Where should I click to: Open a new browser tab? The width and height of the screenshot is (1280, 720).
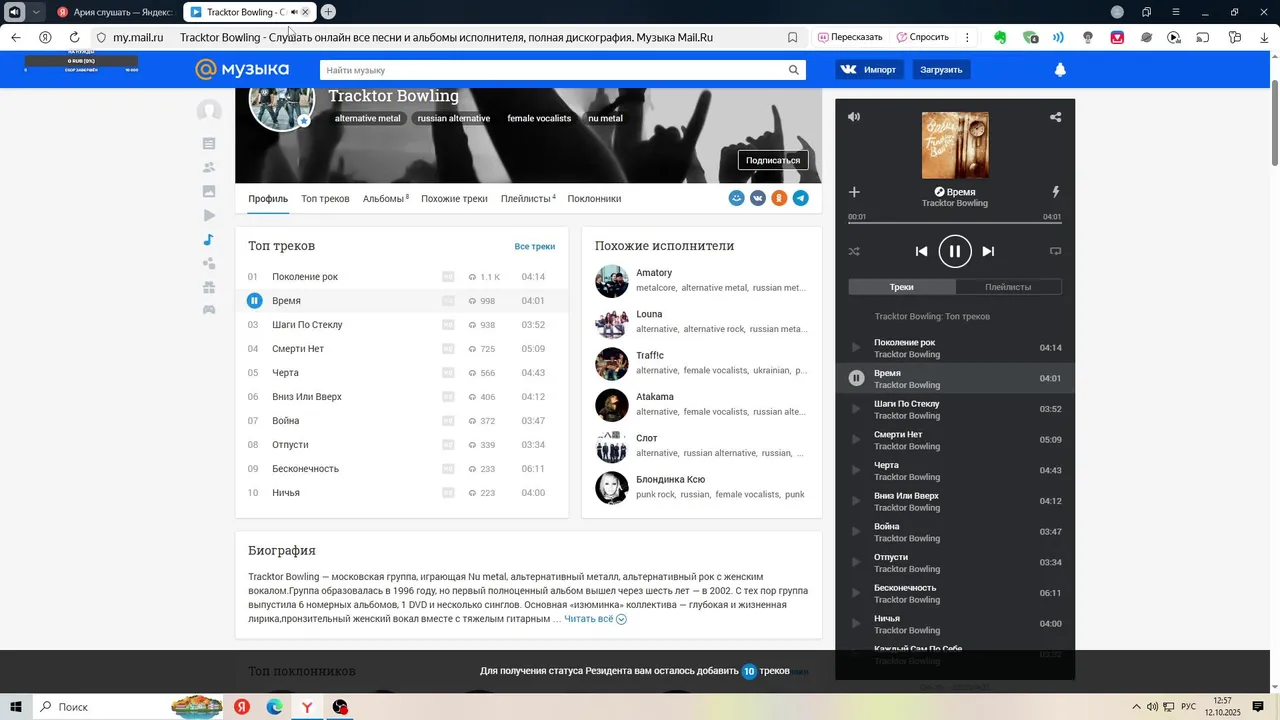pyautogui.click(x=328, y=12)
